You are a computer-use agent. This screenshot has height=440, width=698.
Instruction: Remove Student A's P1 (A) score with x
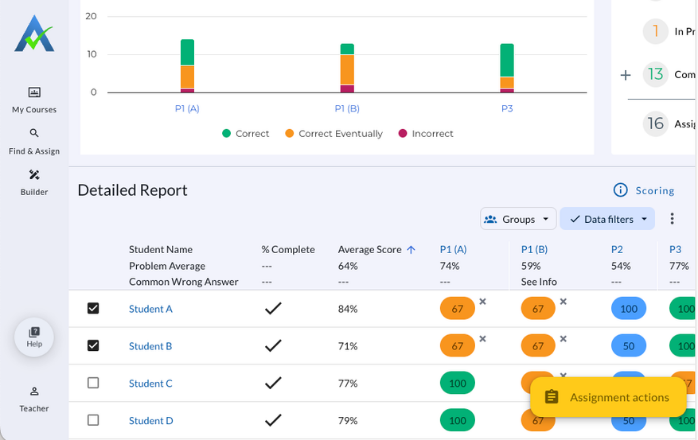click(483, 301)
